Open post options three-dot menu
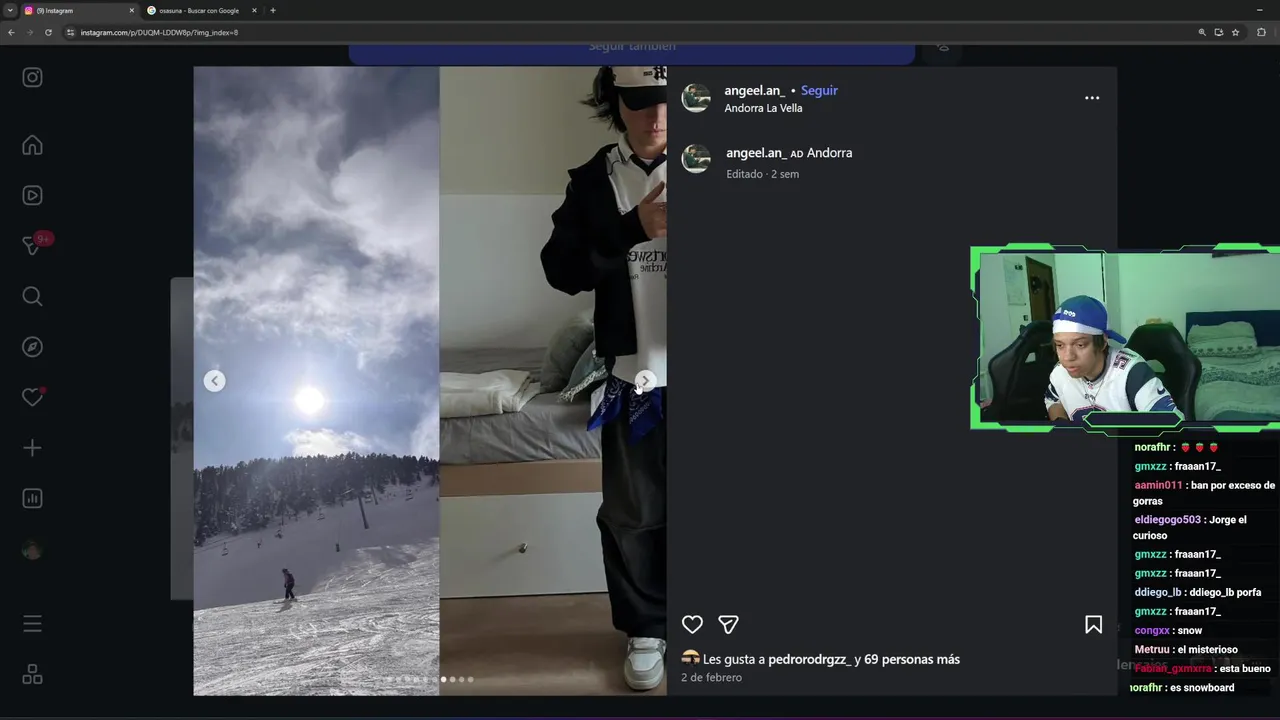 click(x=1092, y=98)
